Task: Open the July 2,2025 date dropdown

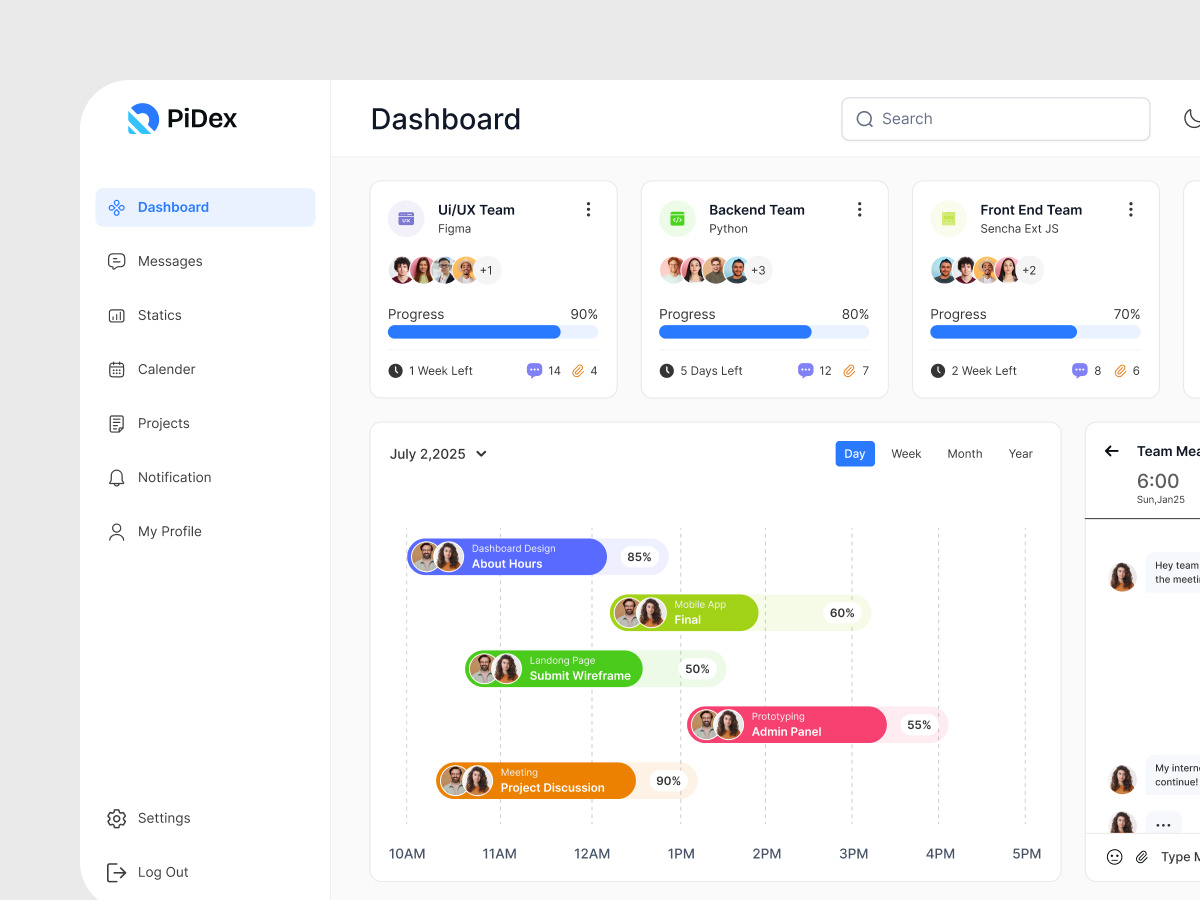Action: point(438,453)
